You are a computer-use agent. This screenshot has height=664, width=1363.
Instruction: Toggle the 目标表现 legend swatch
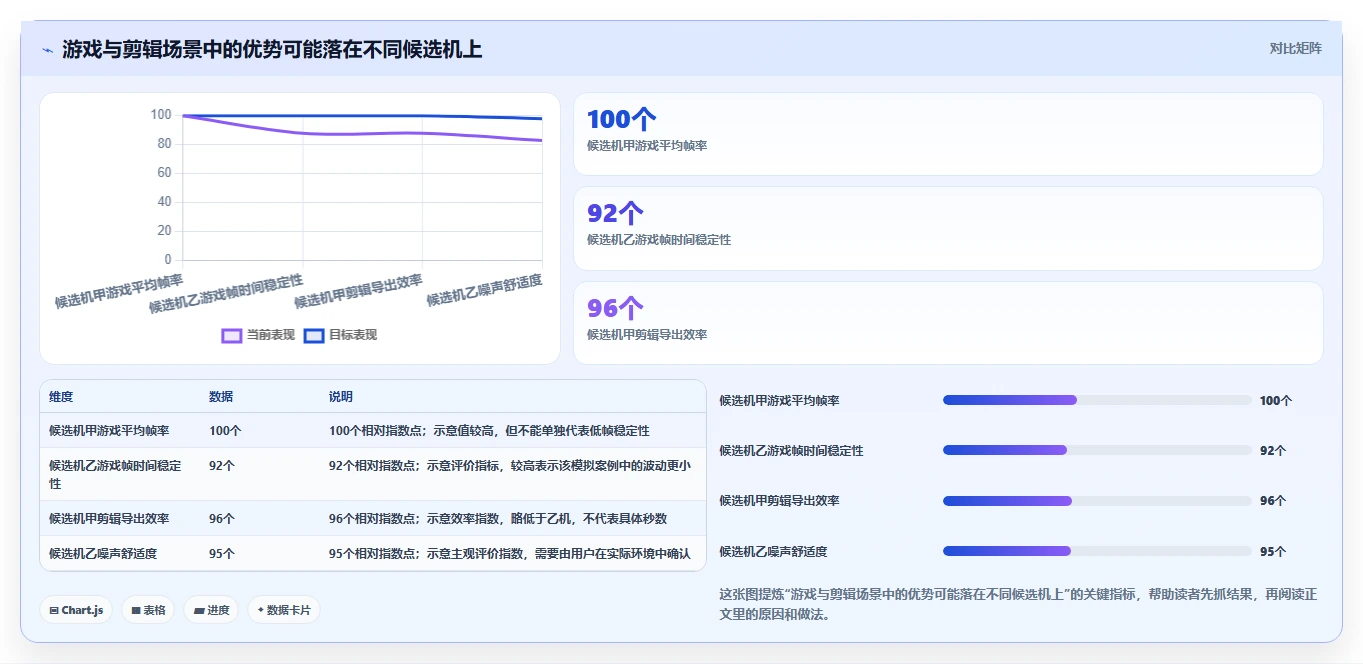[x=314, y=335]
